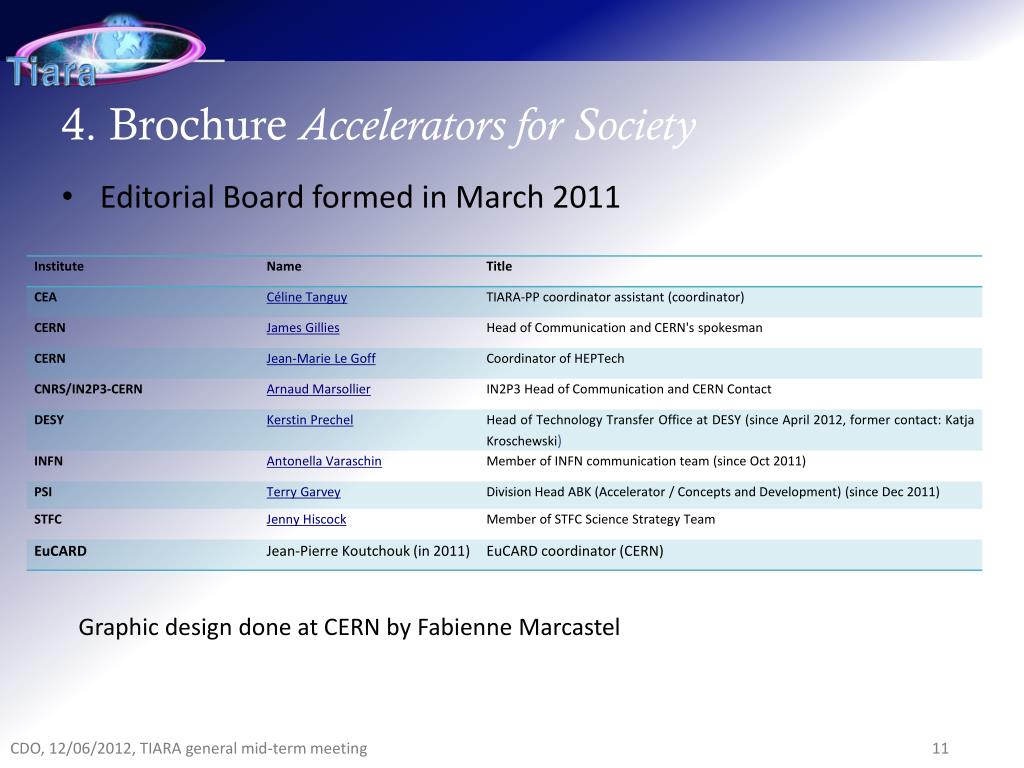Open the James Gillies link

tap(302, 328)
